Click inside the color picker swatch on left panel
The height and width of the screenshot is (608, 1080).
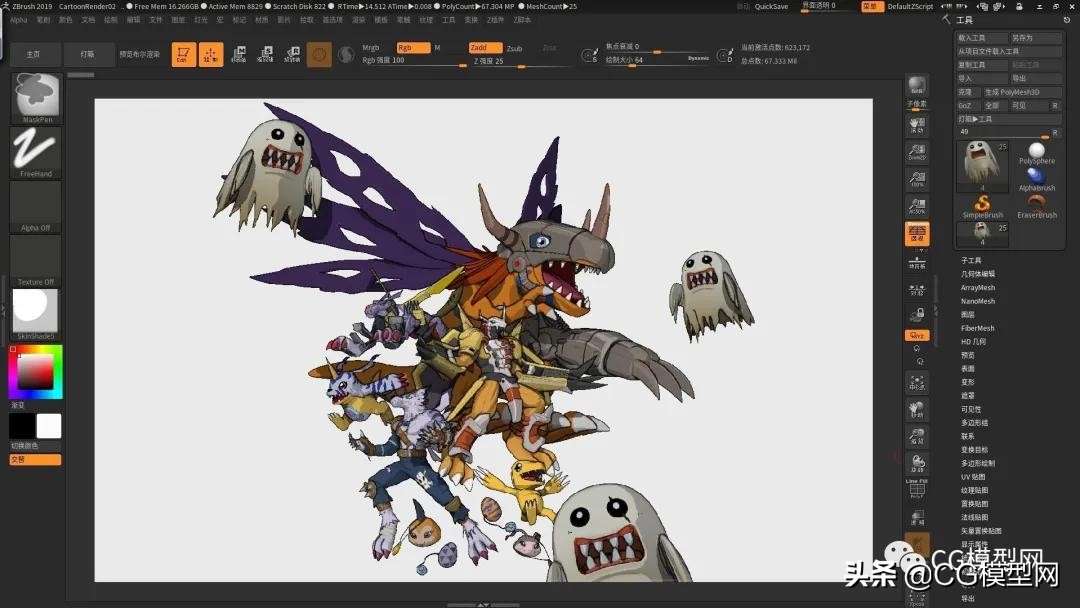[x=34, y=372]
